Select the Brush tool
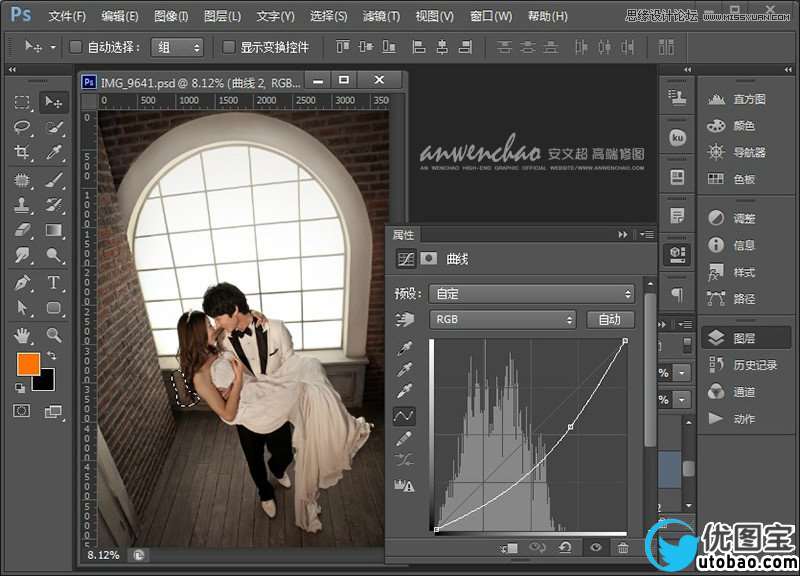This screenshot has height=576, width=800. [54, 180]
